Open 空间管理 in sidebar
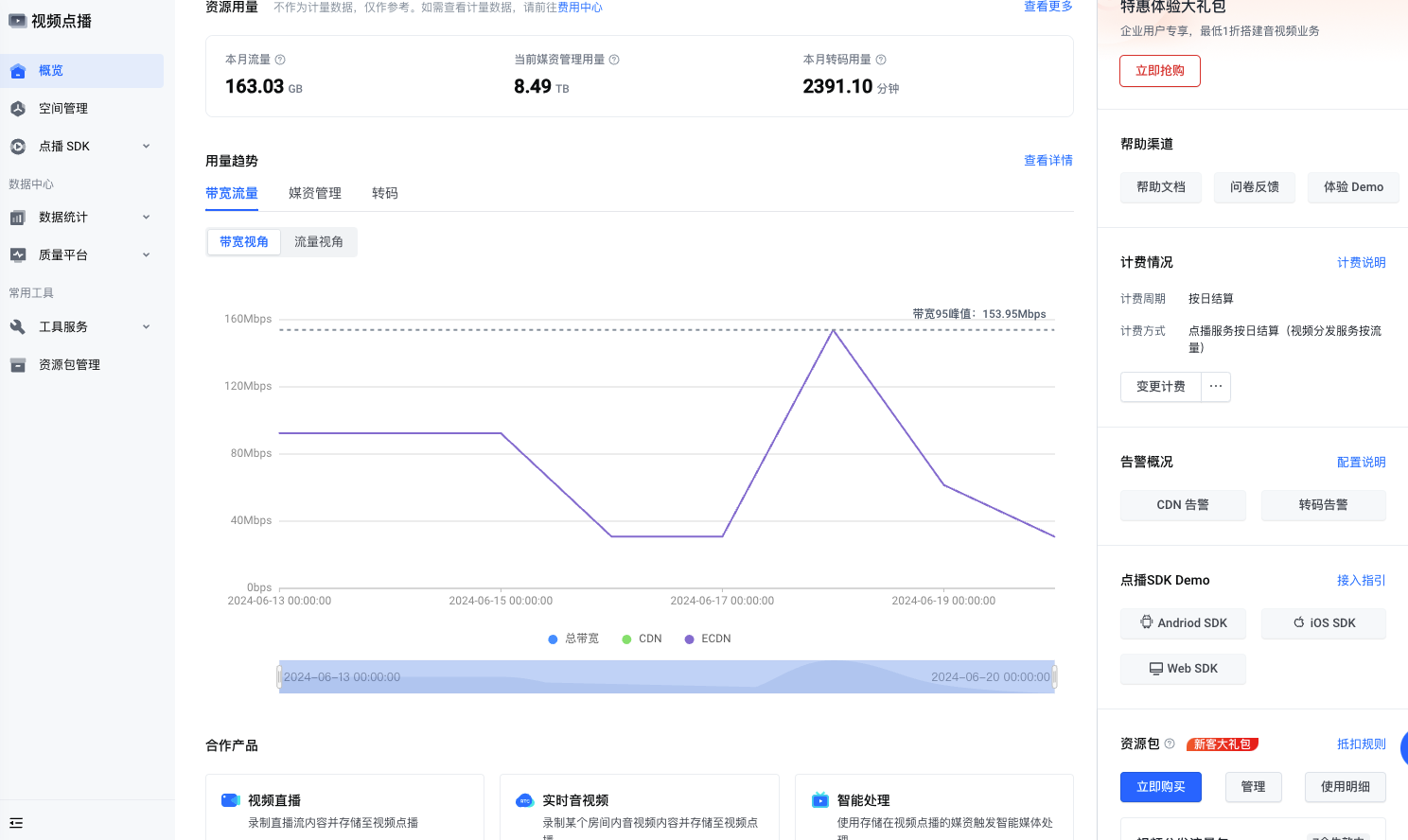Viewport: 1408px width, 840px height. tap(82, 109)
